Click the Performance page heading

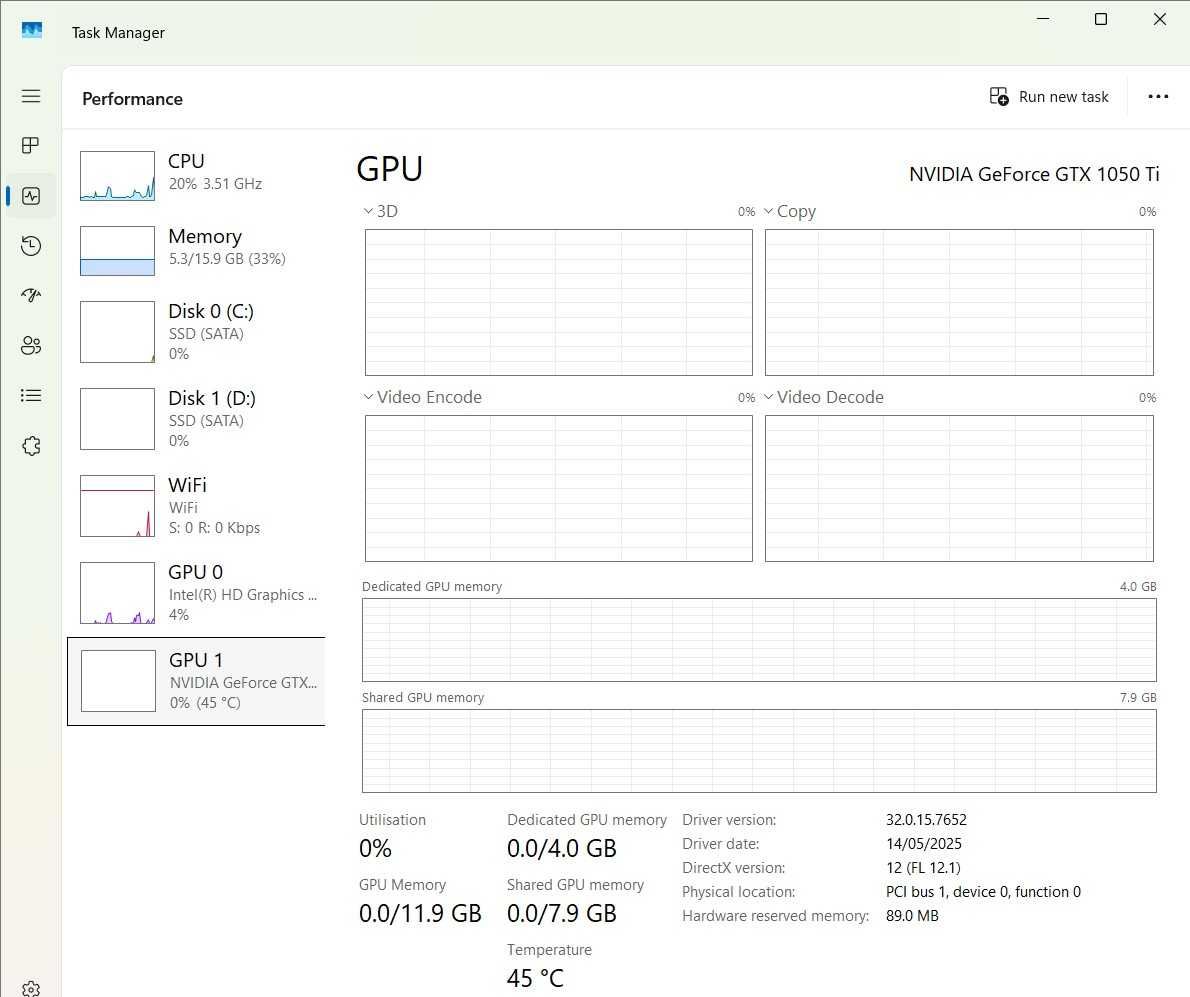click(x=132, y=99)
